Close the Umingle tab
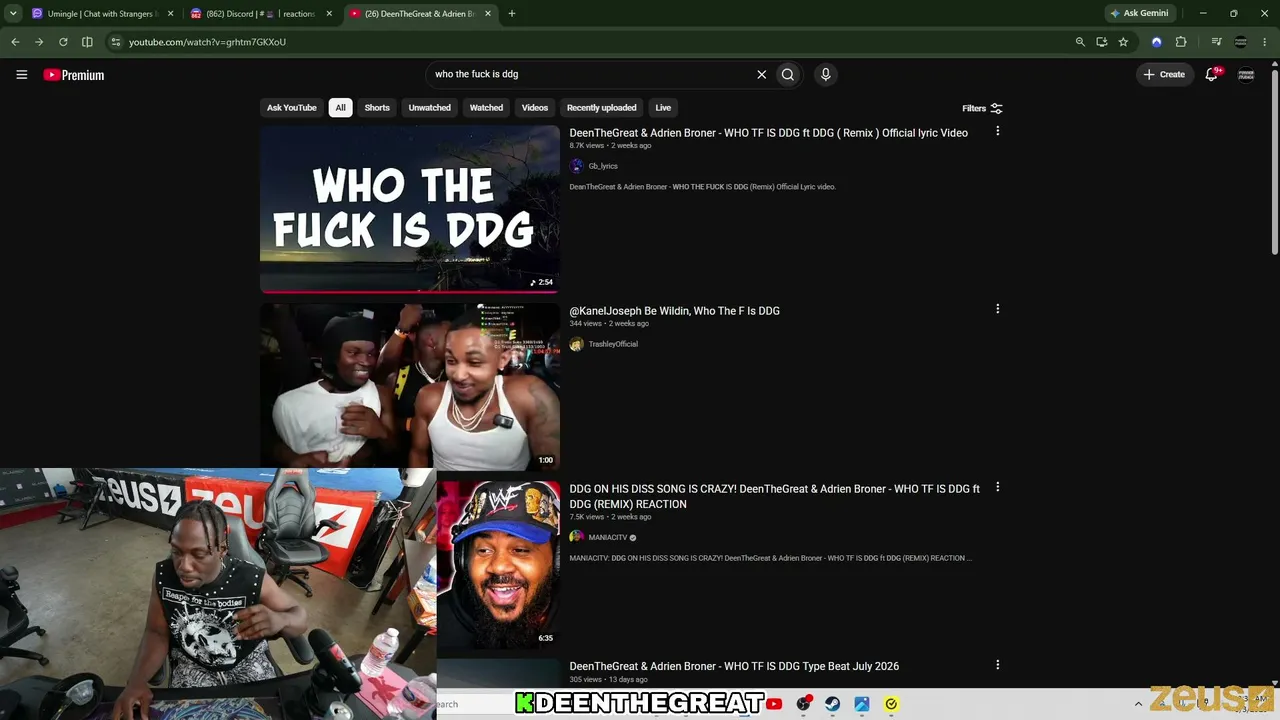This screenshot has width=1280, height=720. pyautogui.click(x=170, y=14)
